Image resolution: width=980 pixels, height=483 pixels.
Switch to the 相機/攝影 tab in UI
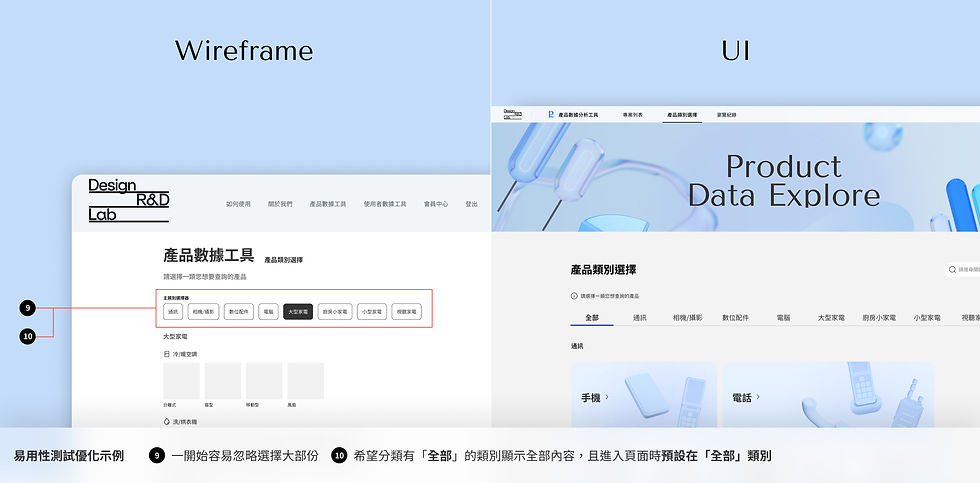point(688,317)
